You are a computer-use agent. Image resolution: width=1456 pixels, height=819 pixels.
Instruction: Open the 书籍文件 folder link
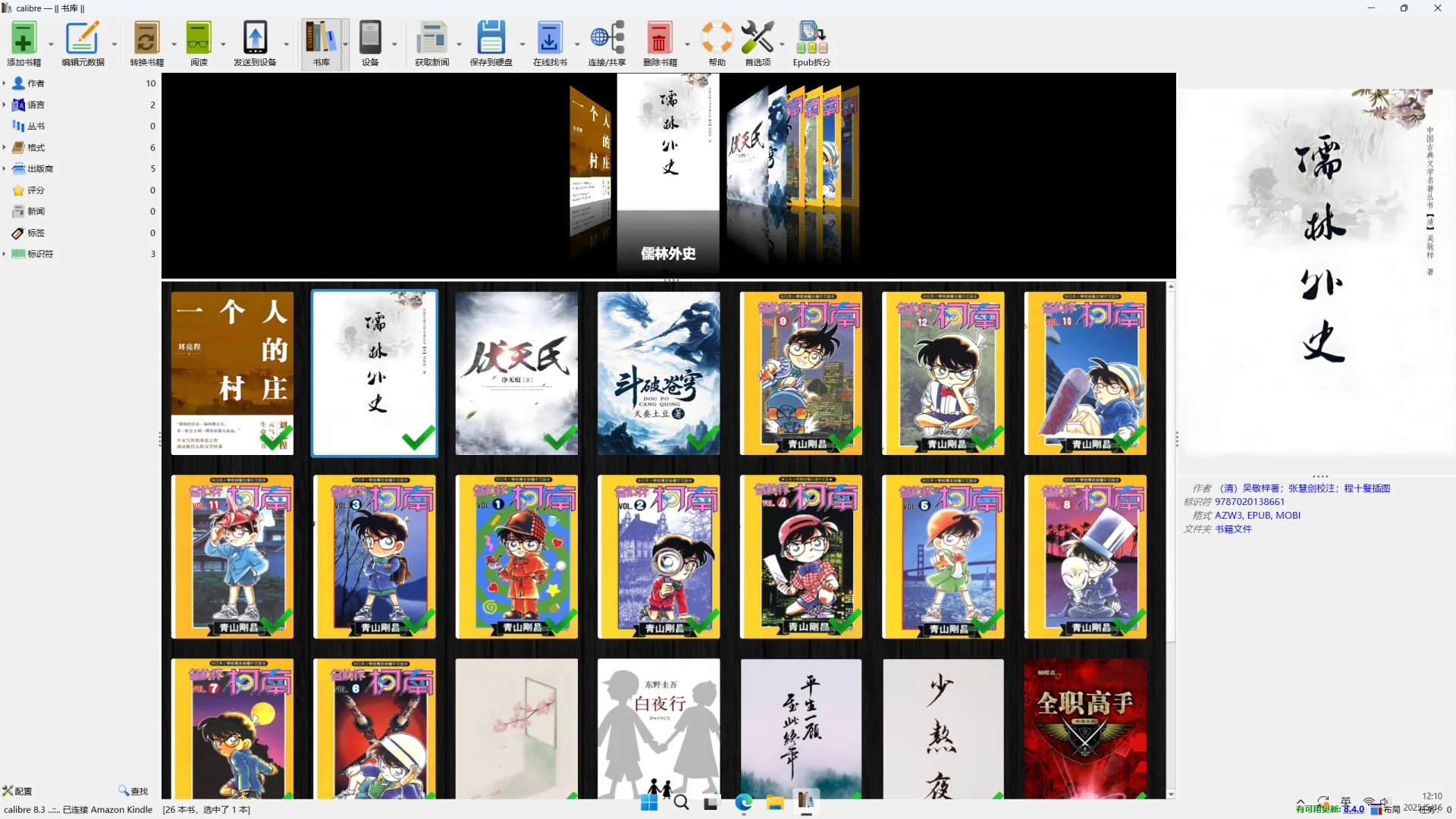coord(1233,529)
